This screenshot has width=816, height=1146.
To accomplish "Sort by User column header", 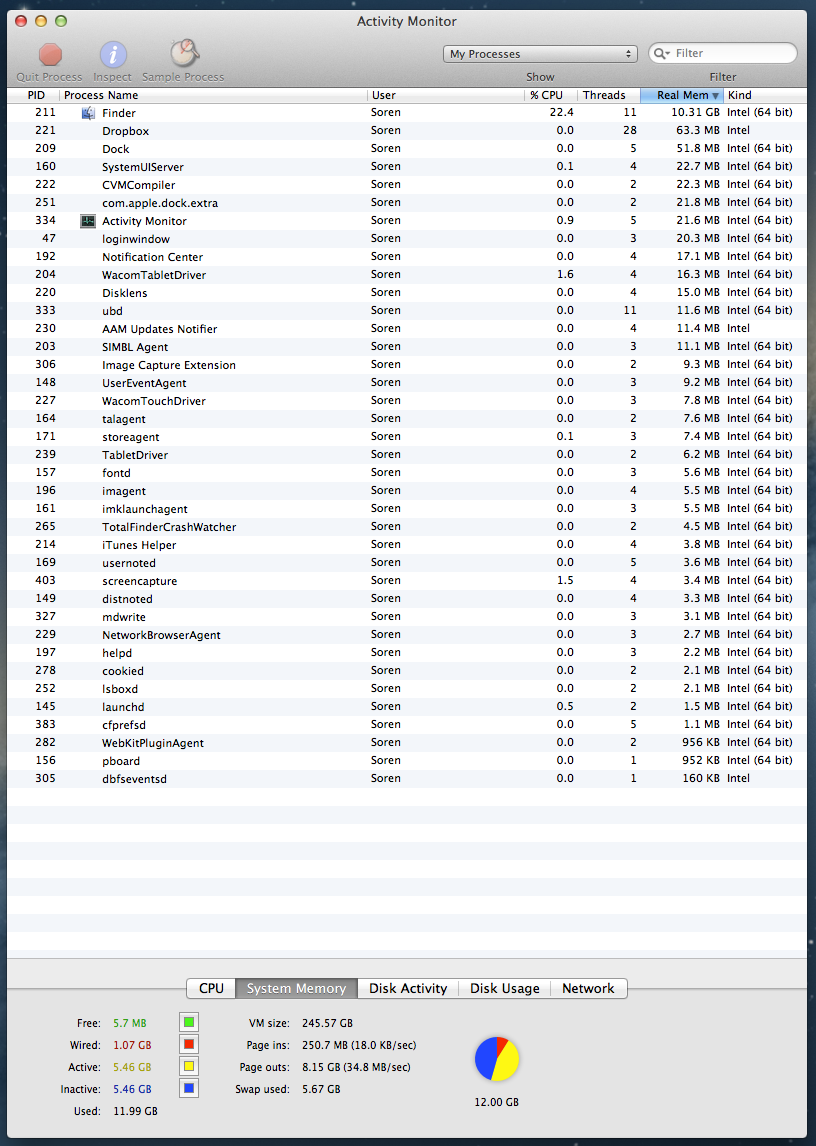I will coord(445,95).
